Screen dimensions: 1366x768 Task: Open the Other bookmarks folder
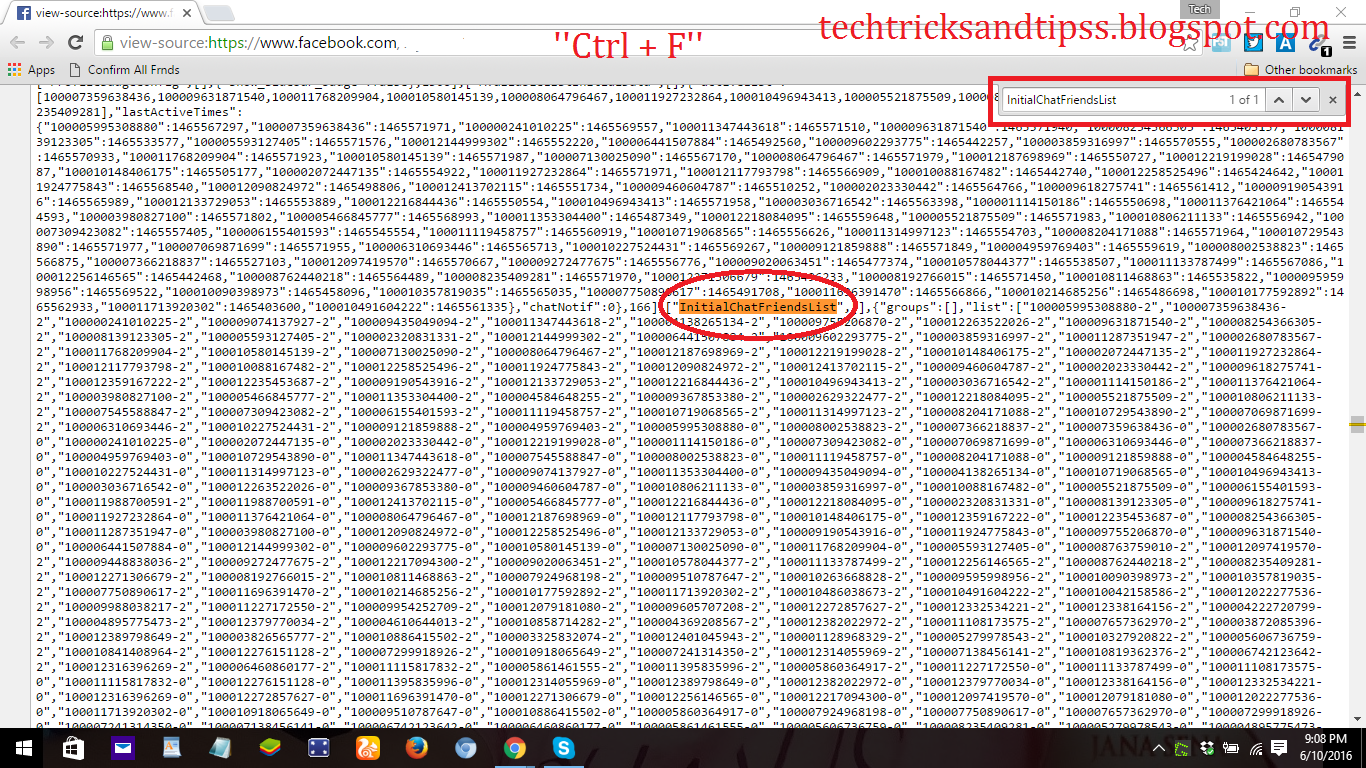point(1301,70)
